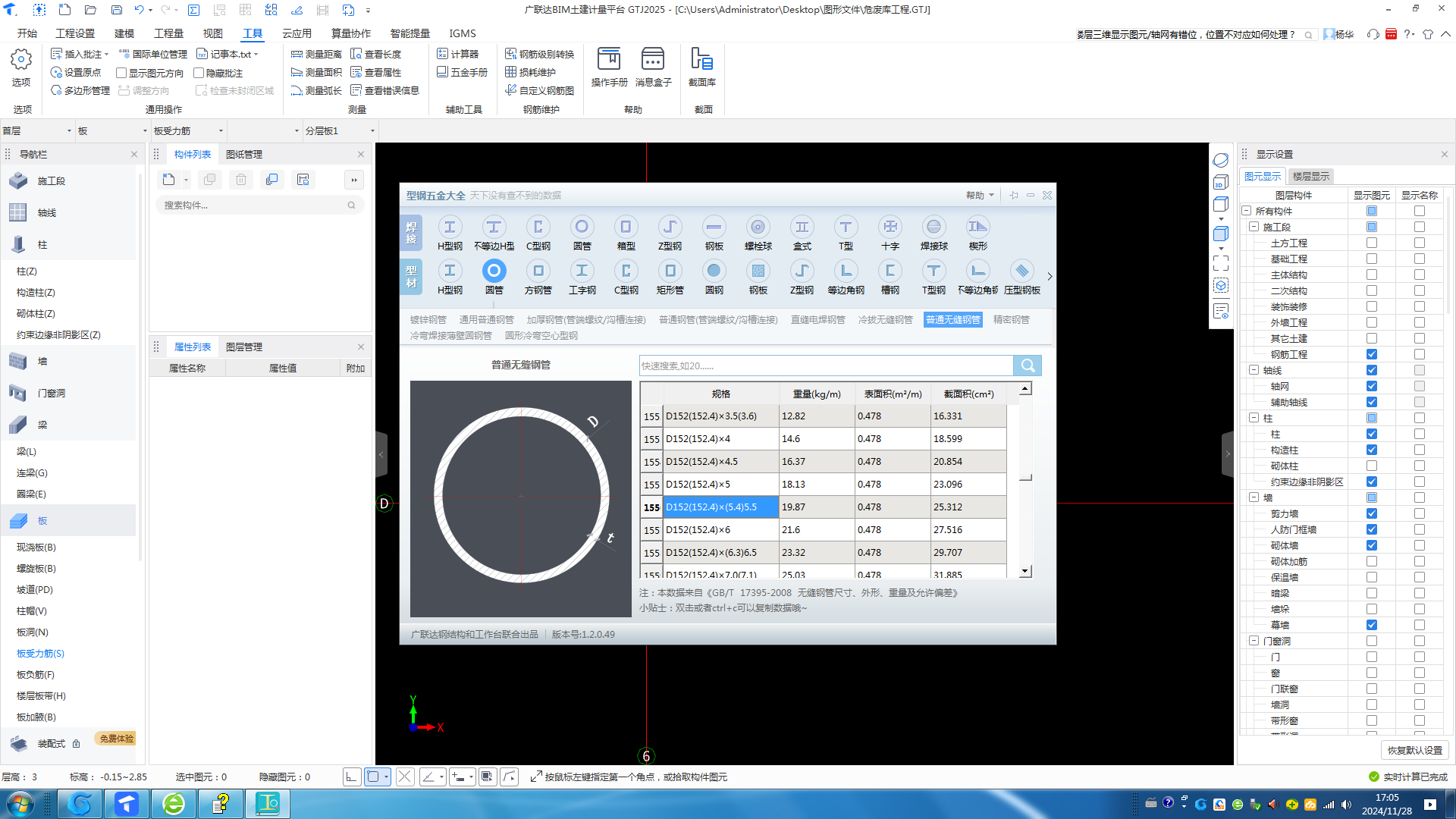Click the search magnifier in 型钢五金大全
The width and height of the screenshot is (1456, 819).
point(1028,366)
